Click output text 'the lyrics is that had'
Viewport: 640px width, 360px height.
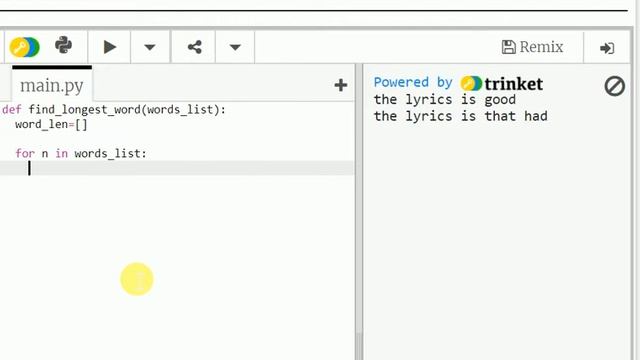[460, 116]
